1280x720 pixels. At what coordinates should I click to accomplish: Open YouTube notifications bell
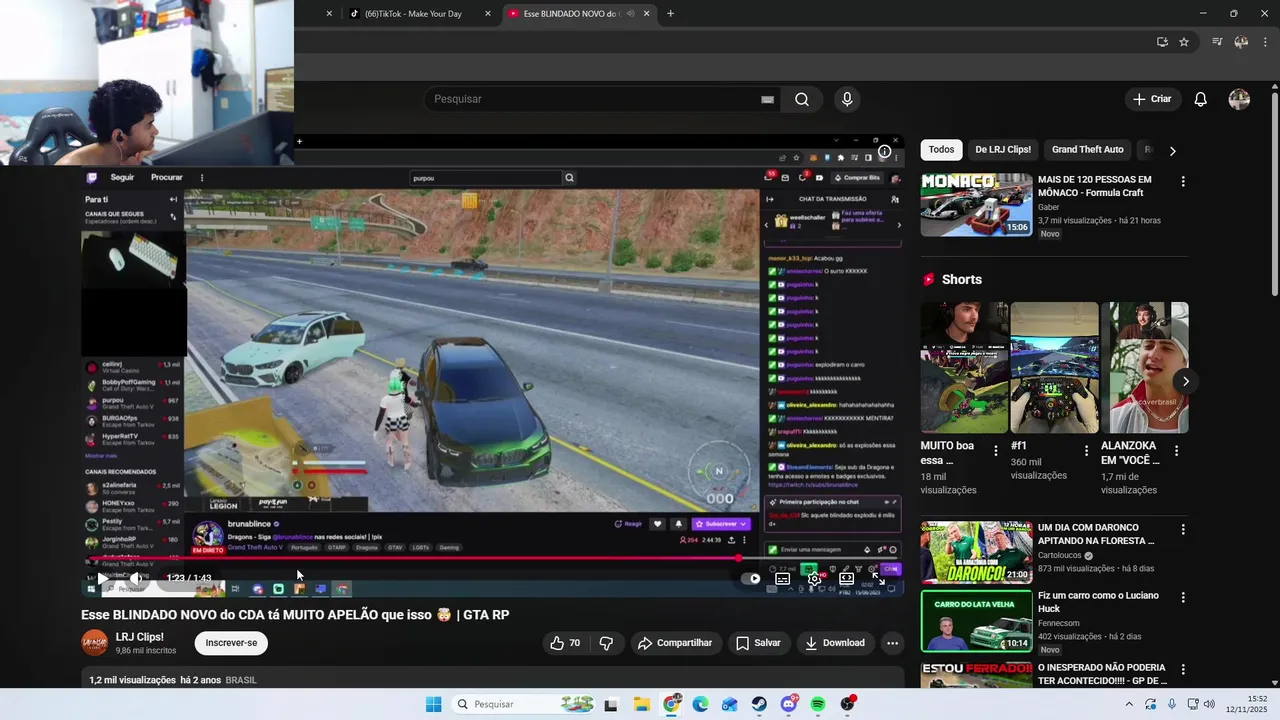click(x=1200, y=99)
